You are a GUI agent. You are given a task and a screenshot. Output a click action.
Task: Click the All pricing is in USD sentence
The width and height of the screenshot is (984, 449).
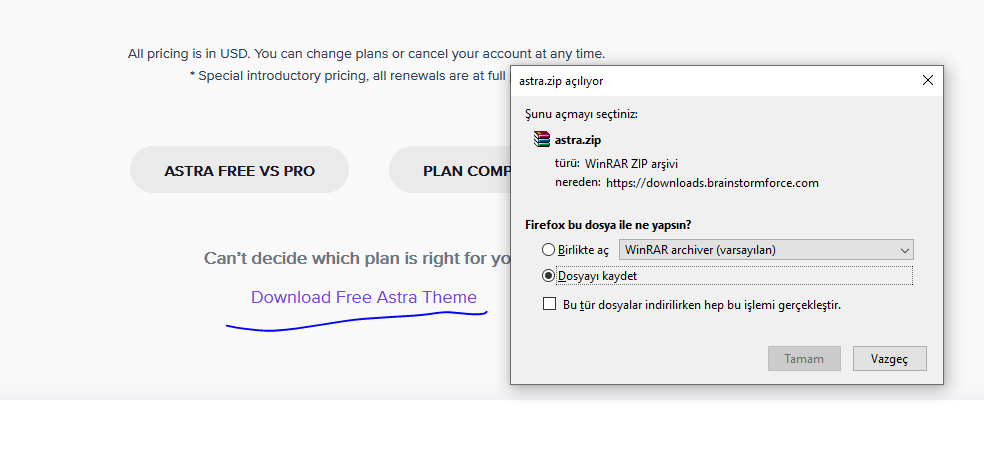(366, 54)
